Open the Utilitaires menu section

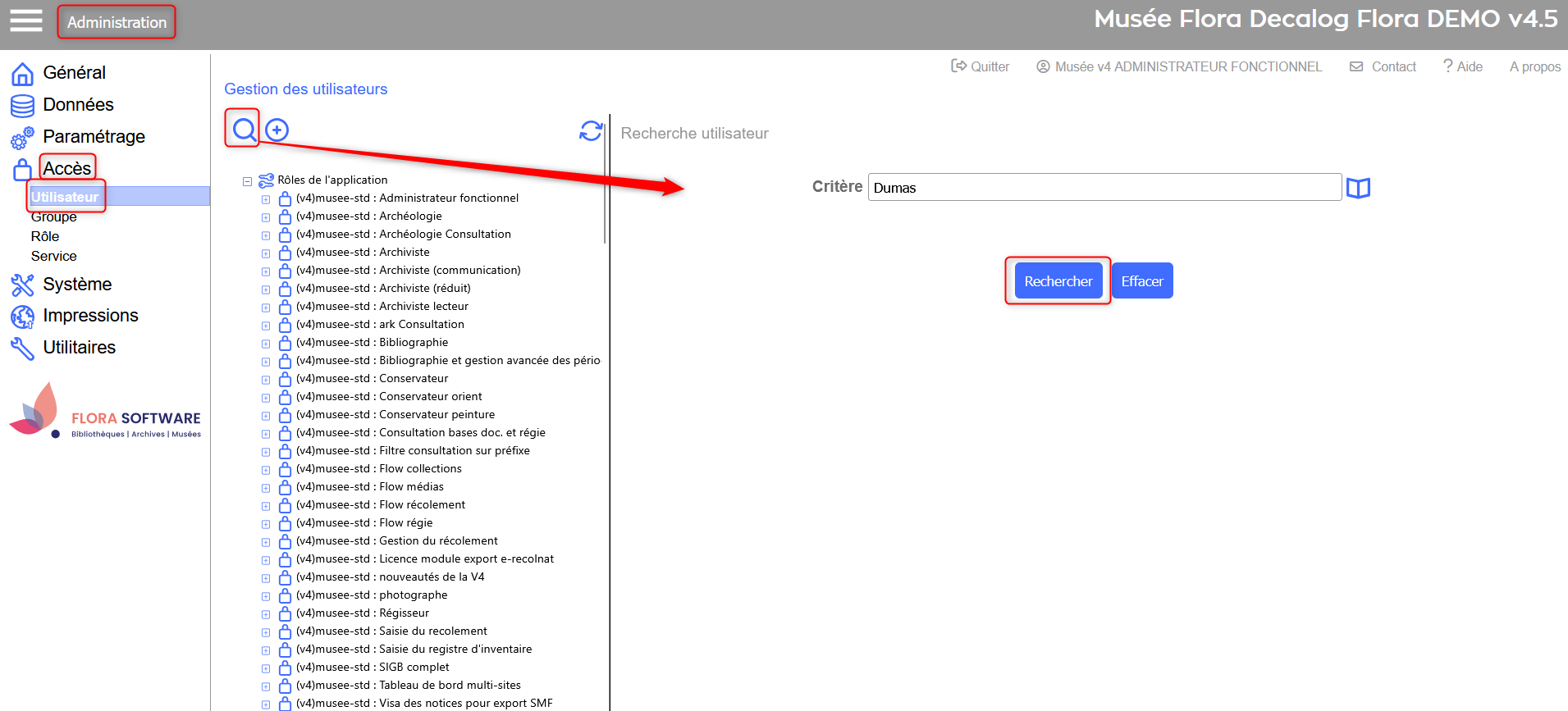pyautogui.click(x=79, y=348)
